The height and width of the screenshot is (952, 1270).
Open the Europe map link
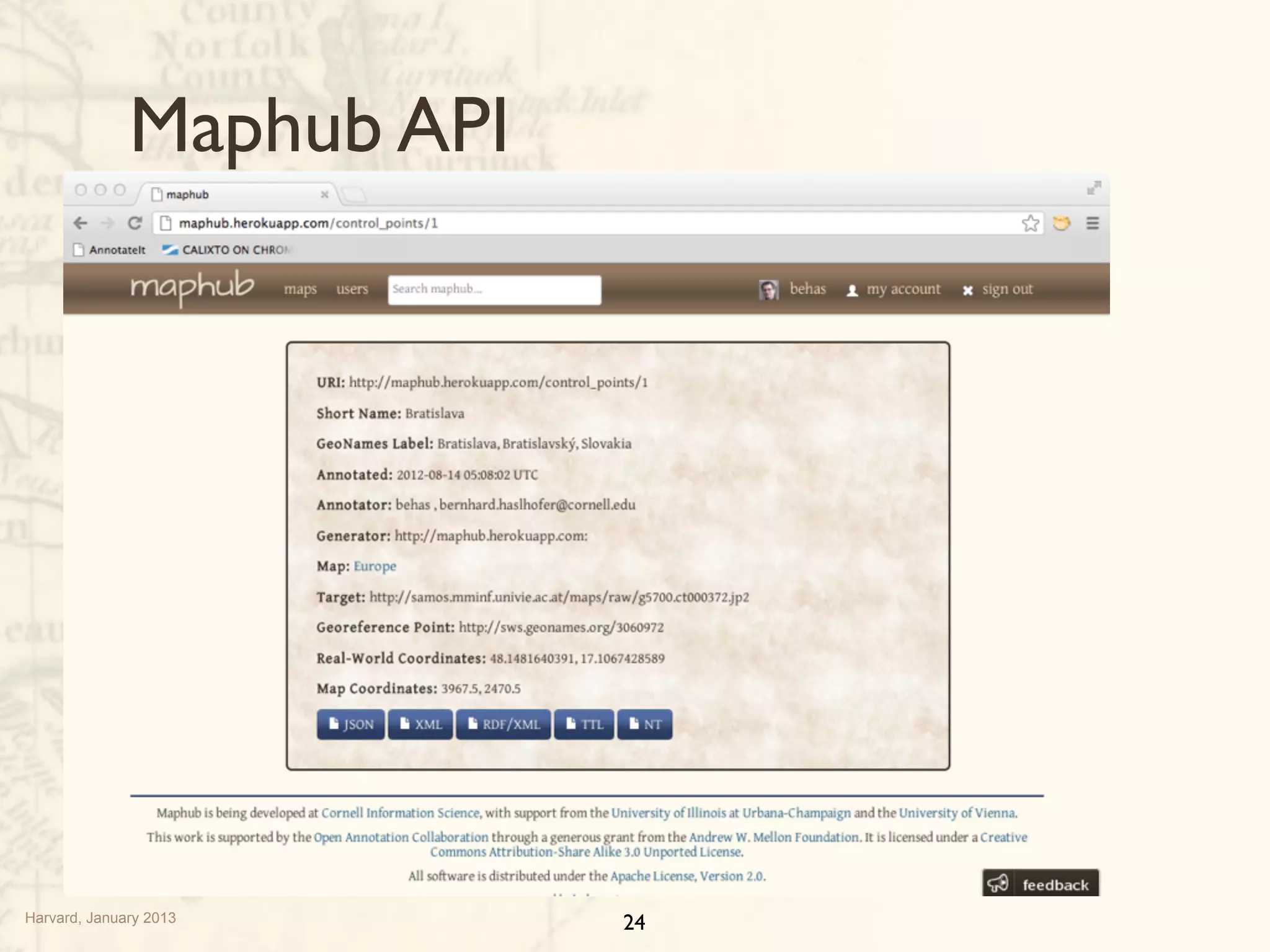point(375,566)
